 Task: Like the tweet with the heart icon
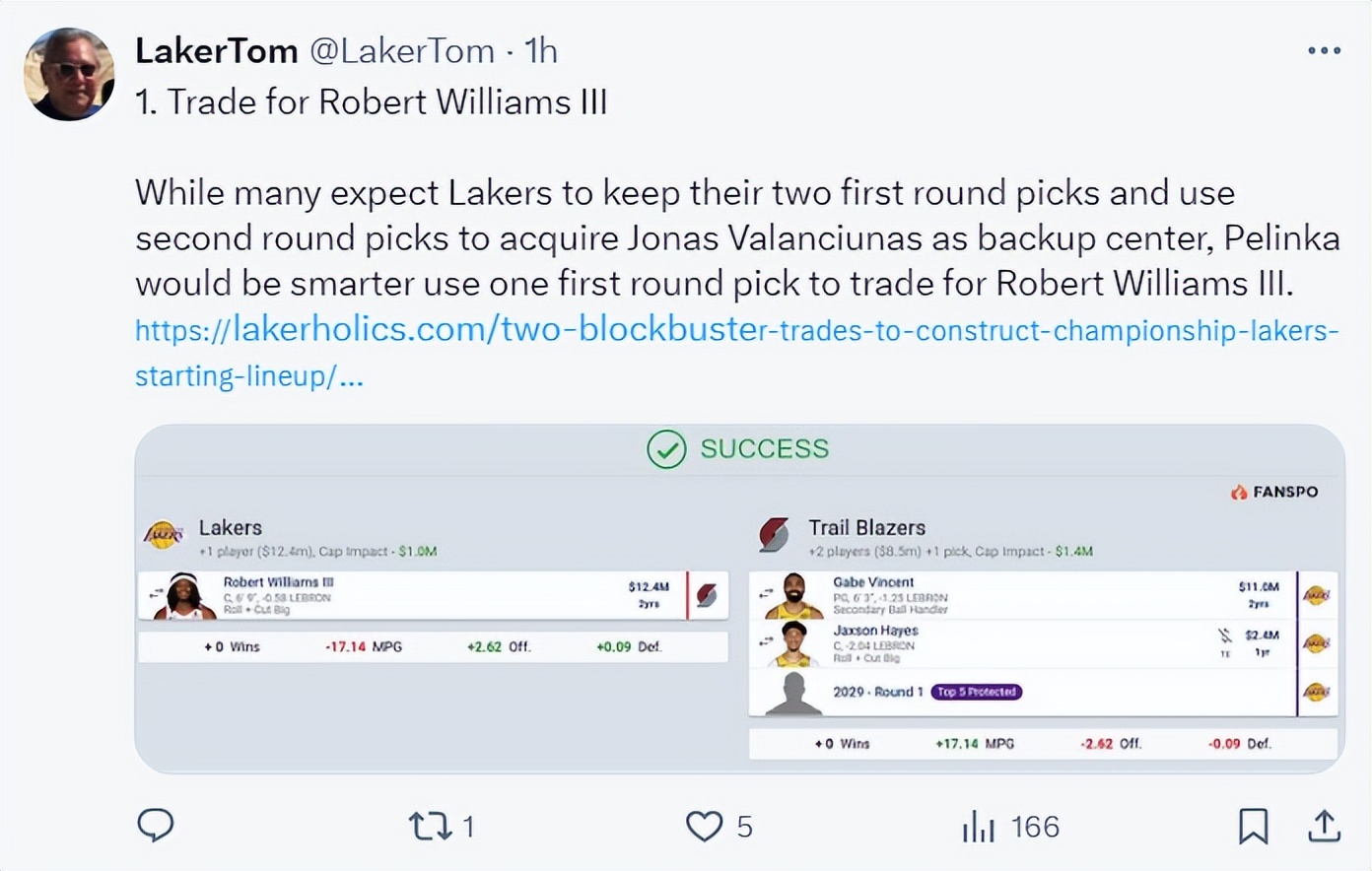pos(704,826)
